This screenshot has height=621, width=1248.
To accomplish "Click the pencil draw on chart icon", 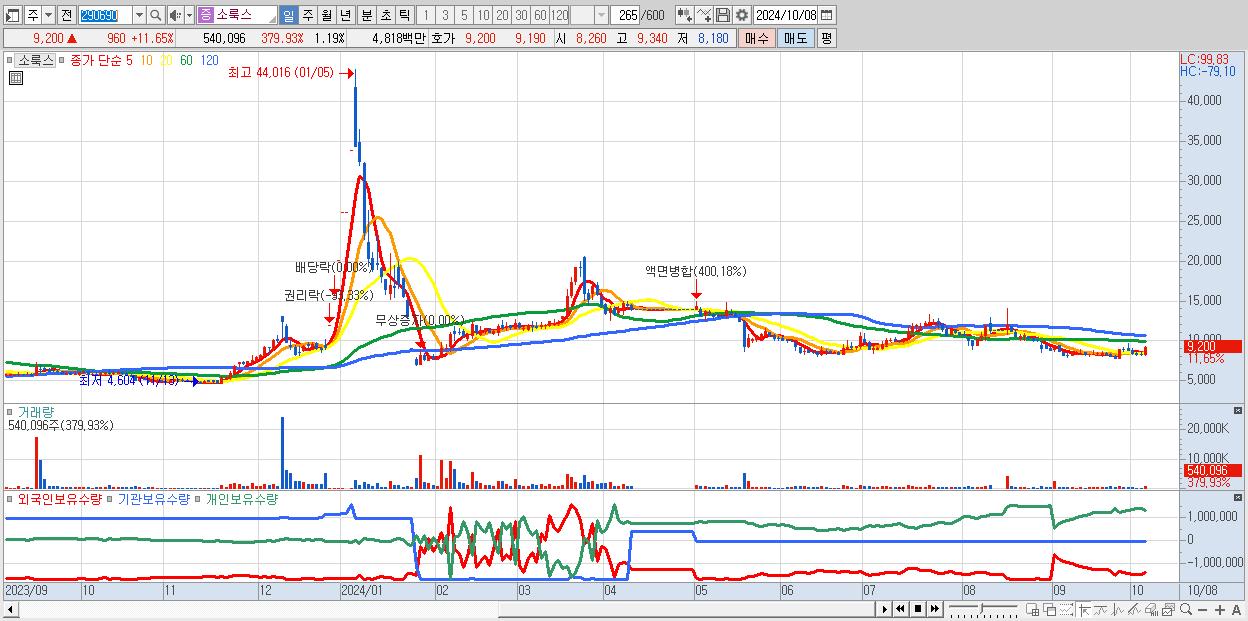I will click(1135, 610).
